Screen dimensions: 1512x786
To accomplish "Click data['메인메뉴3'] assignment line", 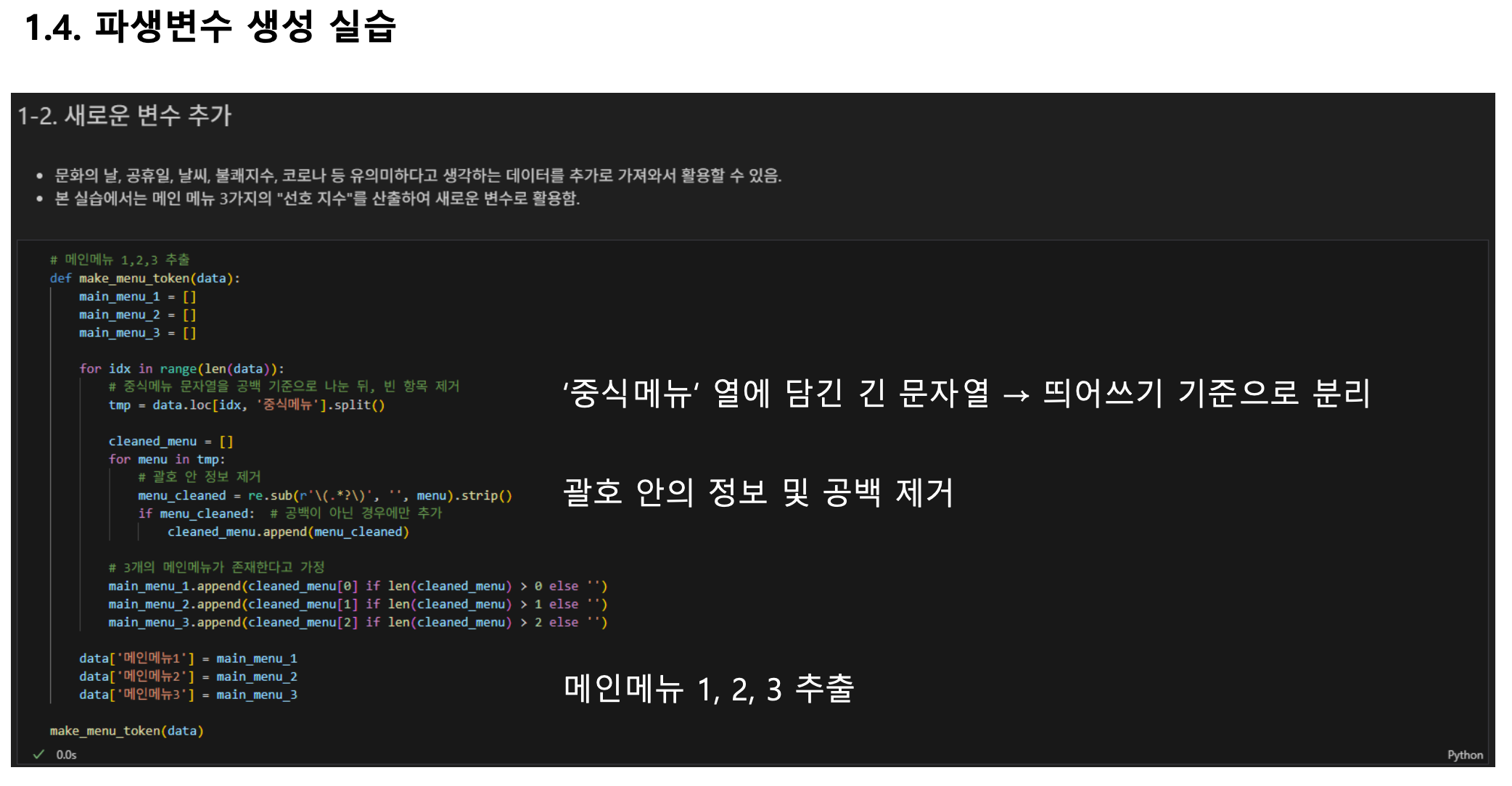I will [187, 695].
